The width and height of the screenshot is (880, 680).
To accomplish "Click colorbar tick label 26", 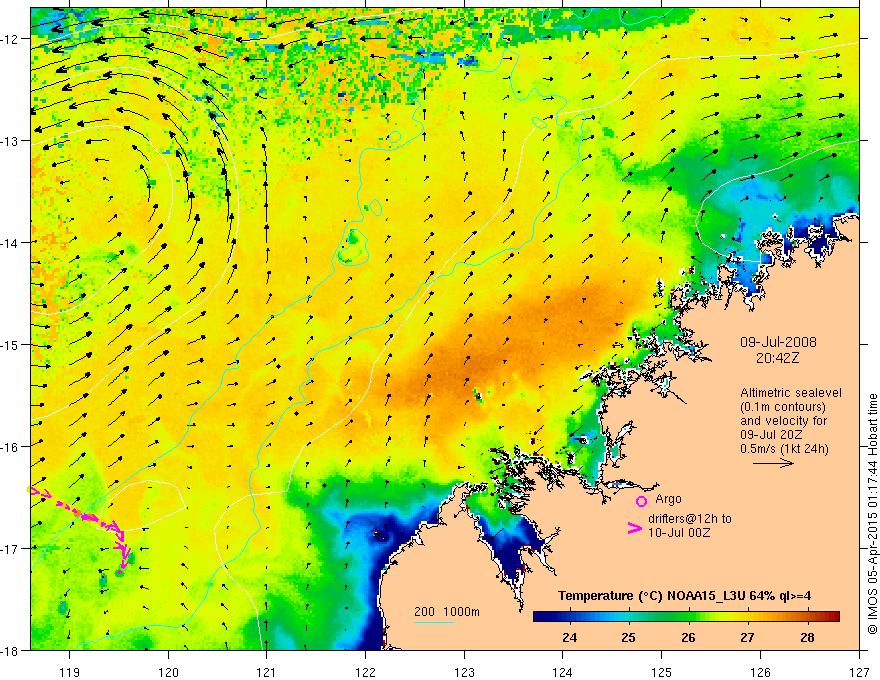I will pos(688,637).
